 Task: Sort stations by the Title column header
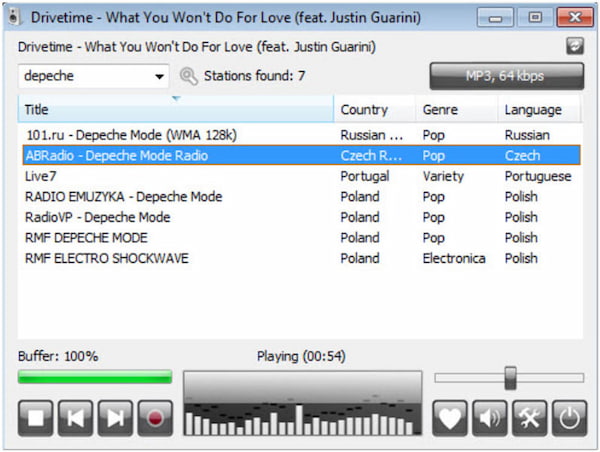tap(176, 109)
